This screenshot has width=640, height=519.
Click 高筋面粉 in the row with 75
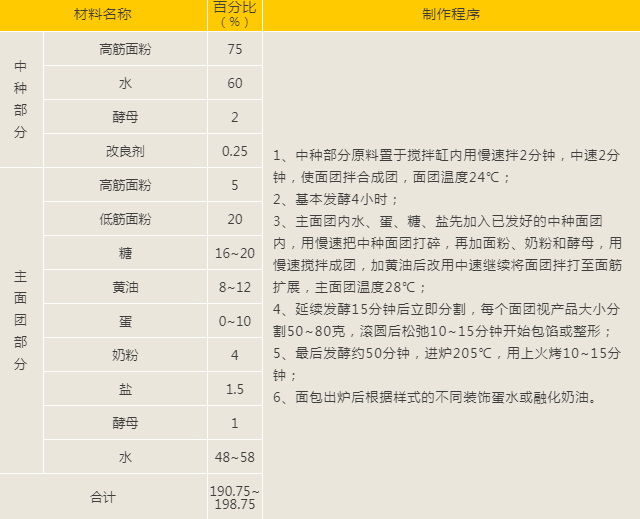pyautogui.click(x=125, y=49)
